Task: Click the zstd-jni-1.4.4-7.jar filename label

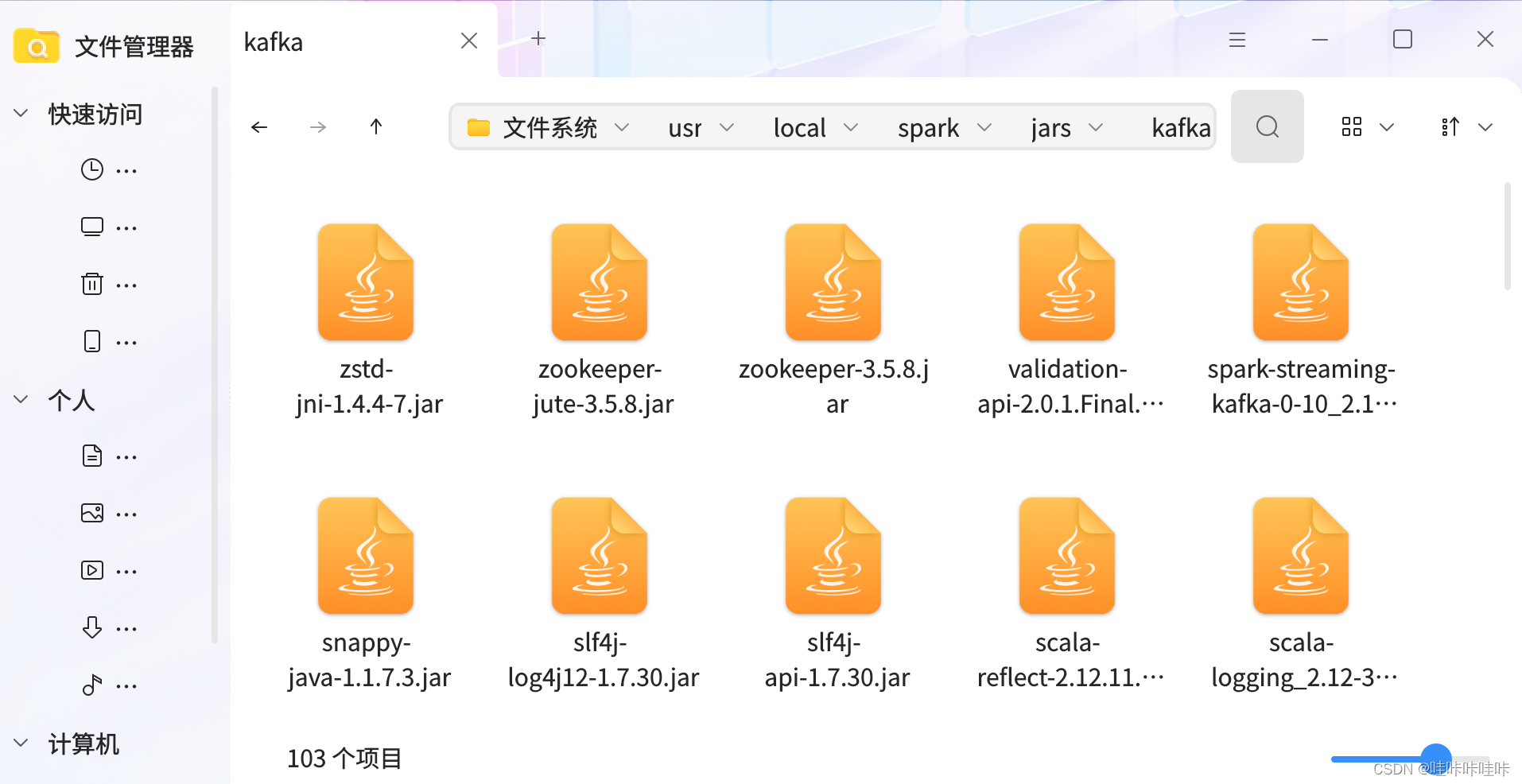Action: (369, 386)
